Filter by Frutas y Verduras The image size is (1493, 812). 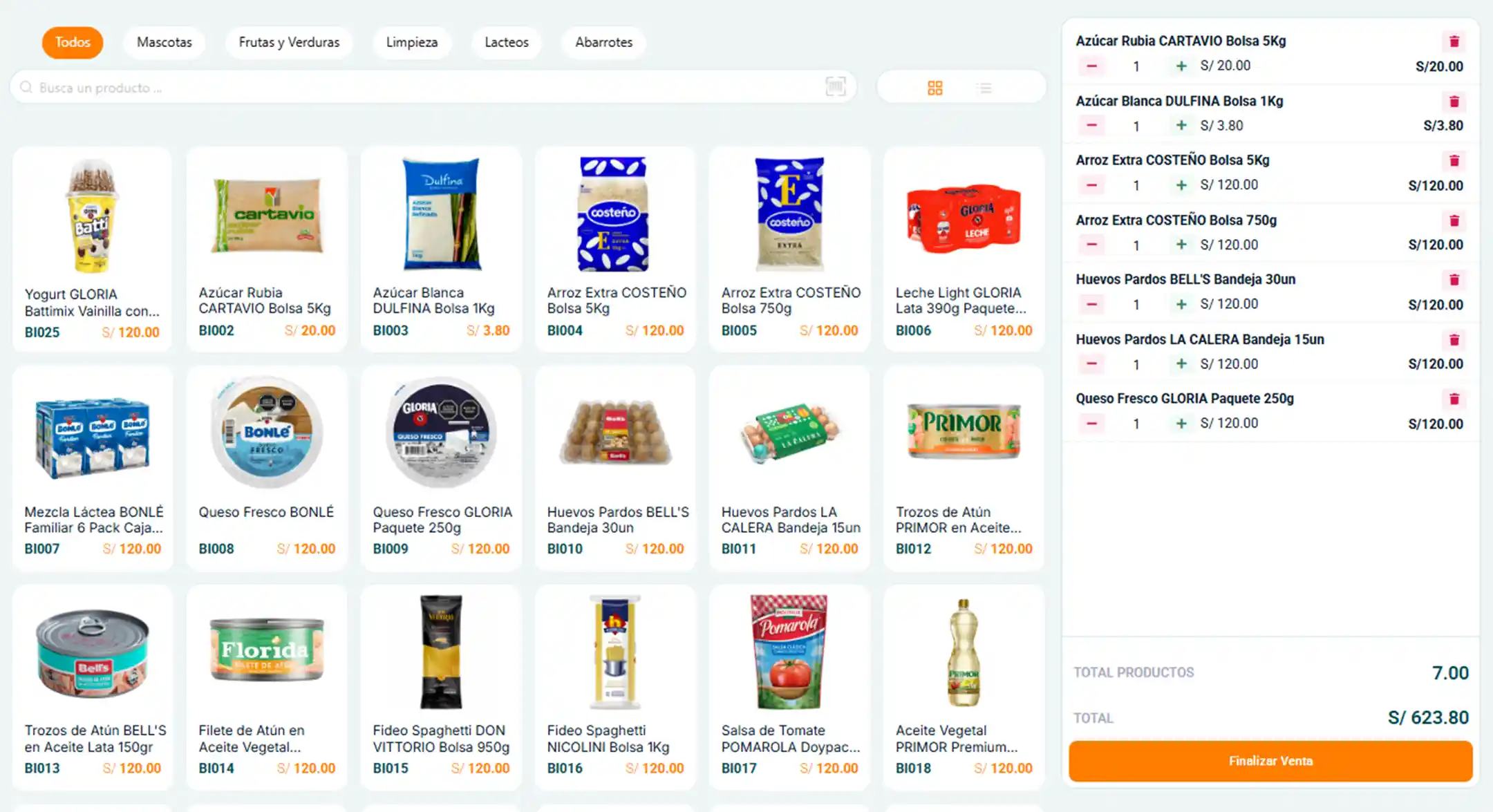289,42
